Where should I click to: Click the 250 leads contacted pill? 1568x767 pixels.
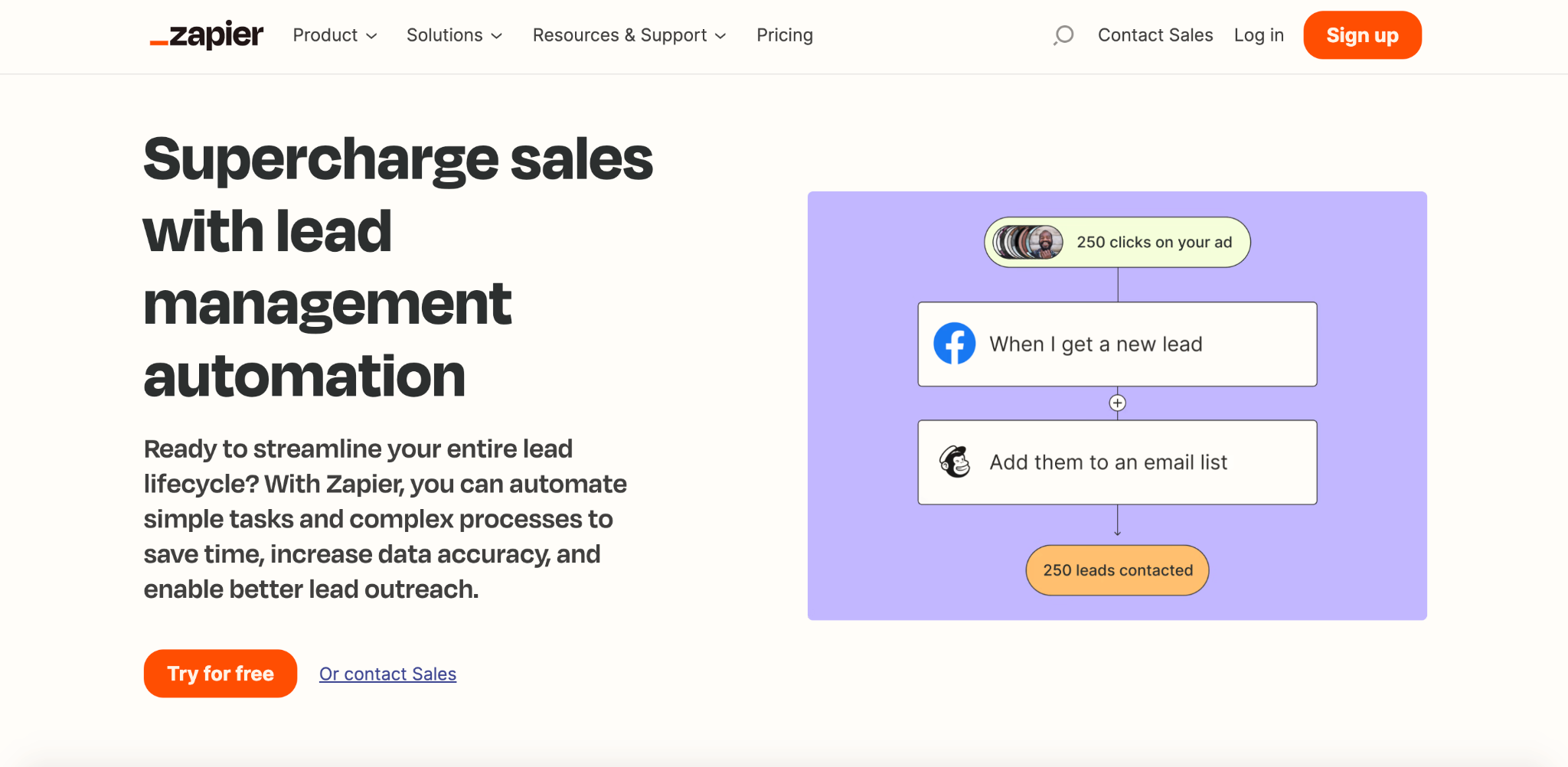pyautogui.click(x=1117, y=570)
